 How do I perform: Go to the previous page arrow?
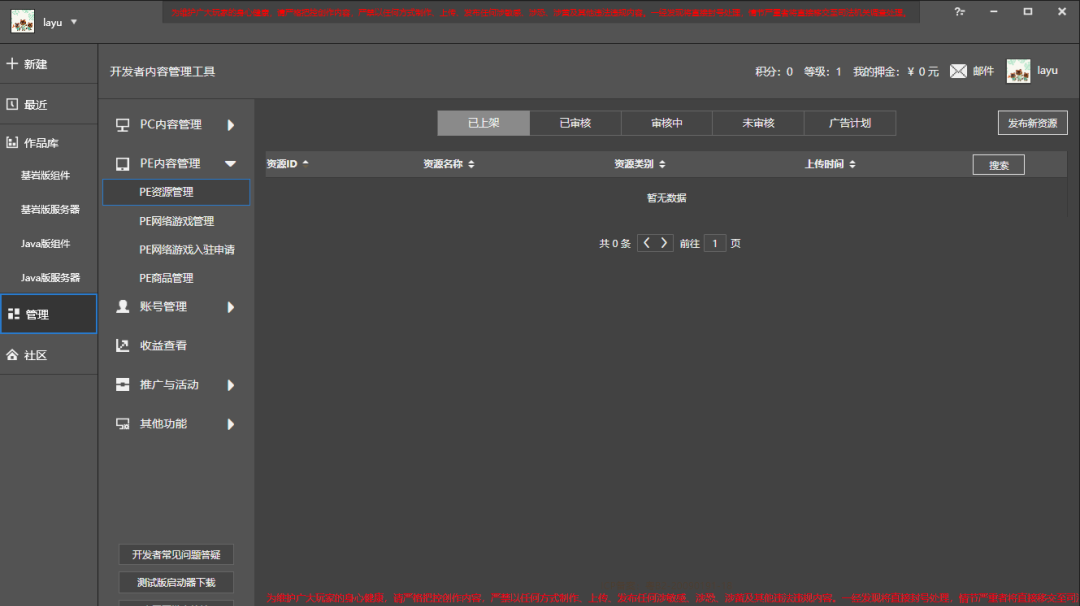(x=646, y=243)
